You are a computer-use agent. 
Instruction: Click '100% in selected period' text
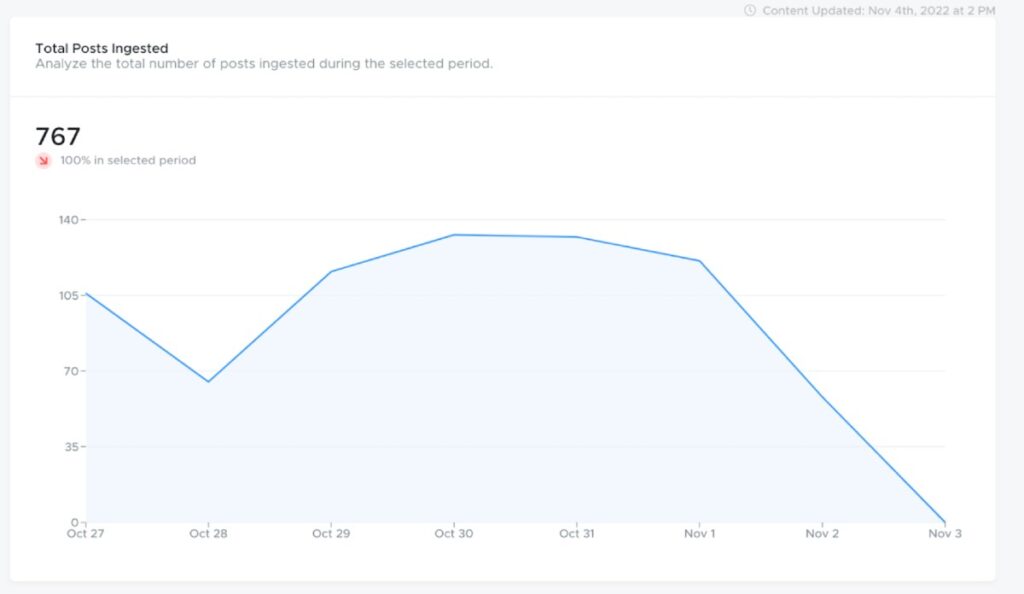tap(128, 160)
